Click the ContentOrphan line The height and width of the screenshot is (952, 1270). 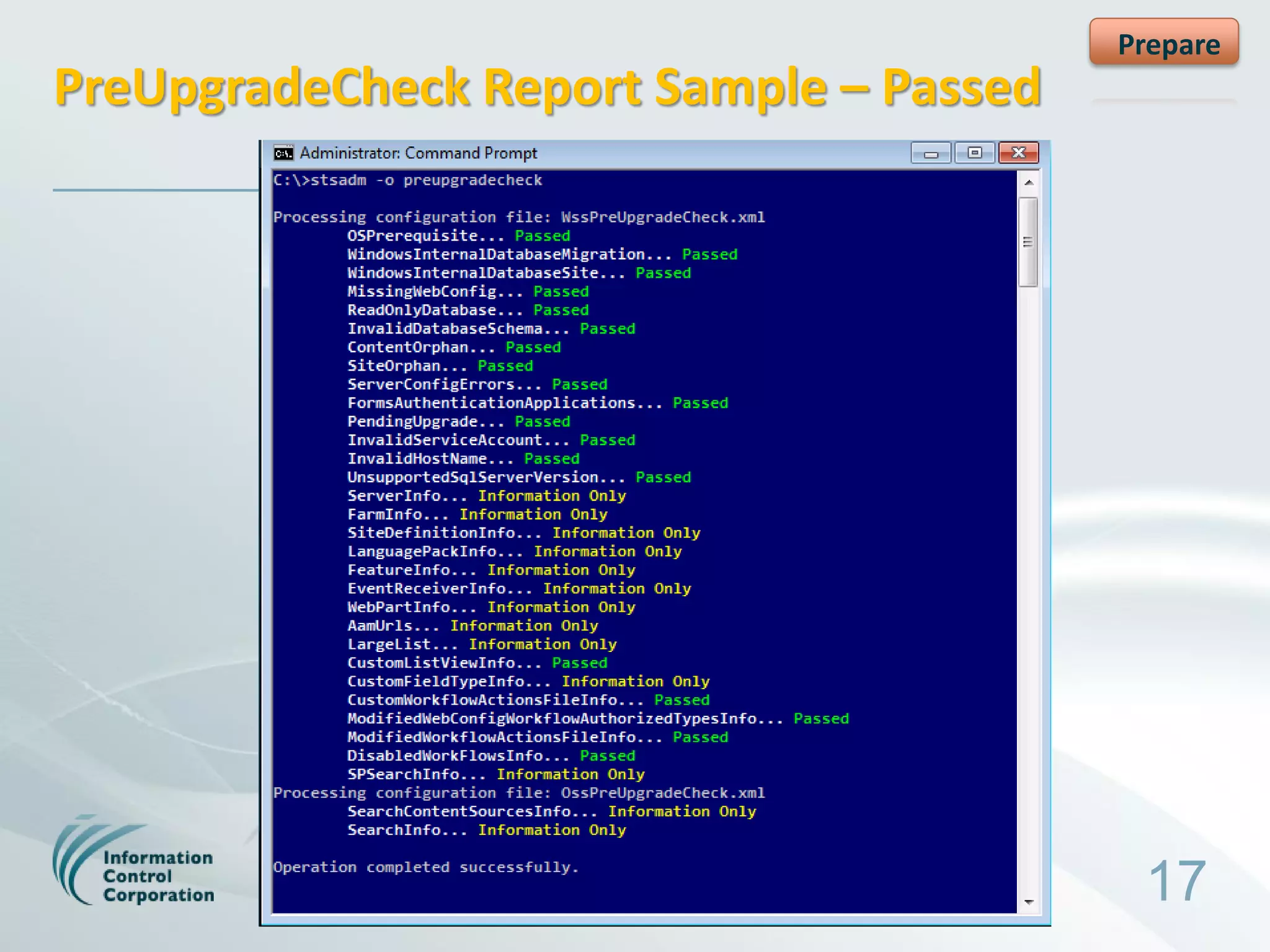pyautogui.click(x=454, y=348)
